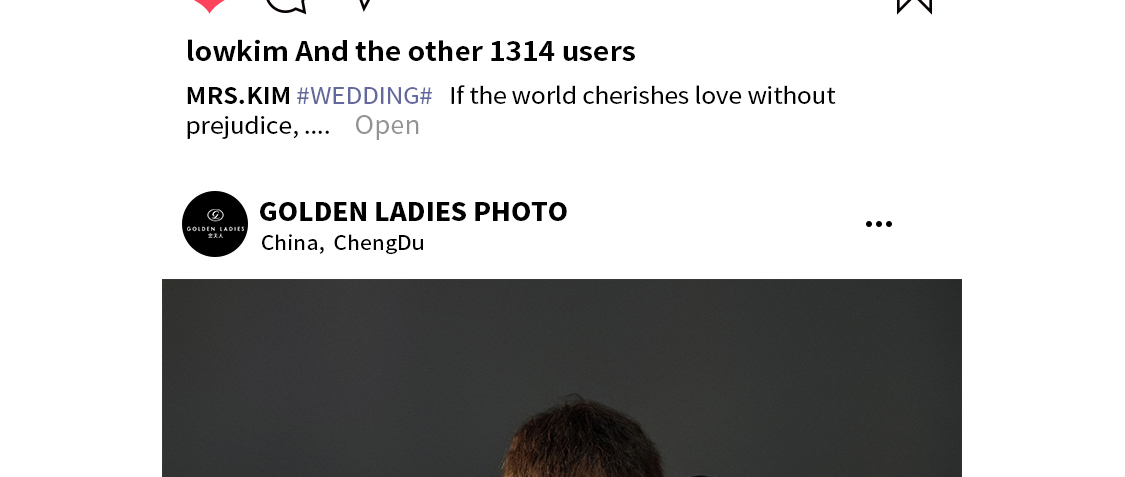This screenshot has width=1125, height=477.
Task: Save the post with the bookmark icon
Action: (915, 5)
